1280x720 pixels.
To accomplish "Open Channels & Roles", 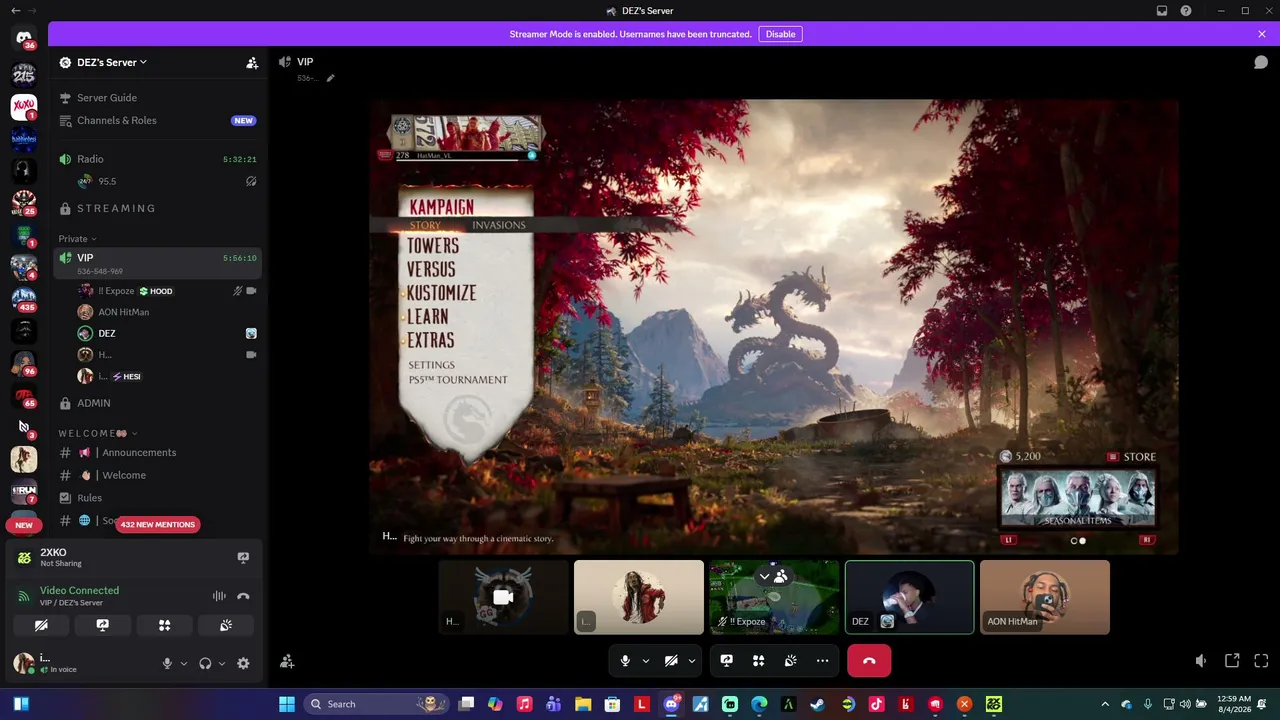I will tap(158, 121).
